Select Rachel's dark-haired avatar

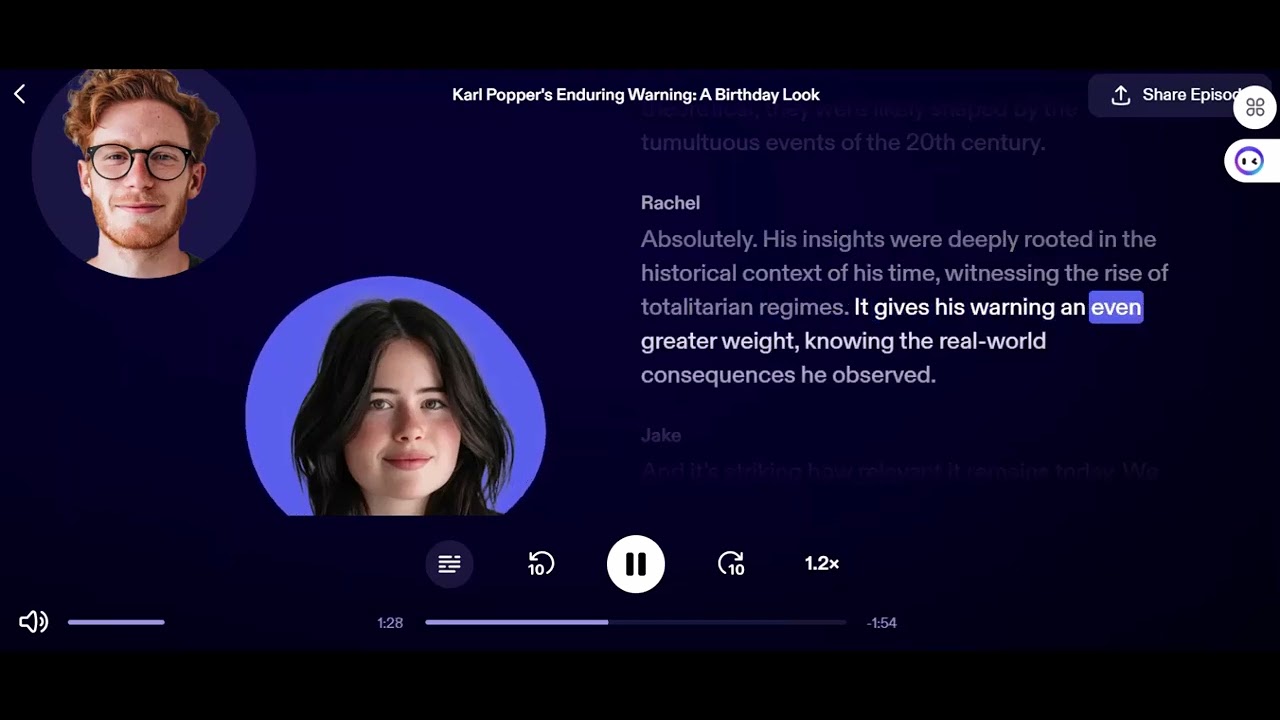point(396,397)
